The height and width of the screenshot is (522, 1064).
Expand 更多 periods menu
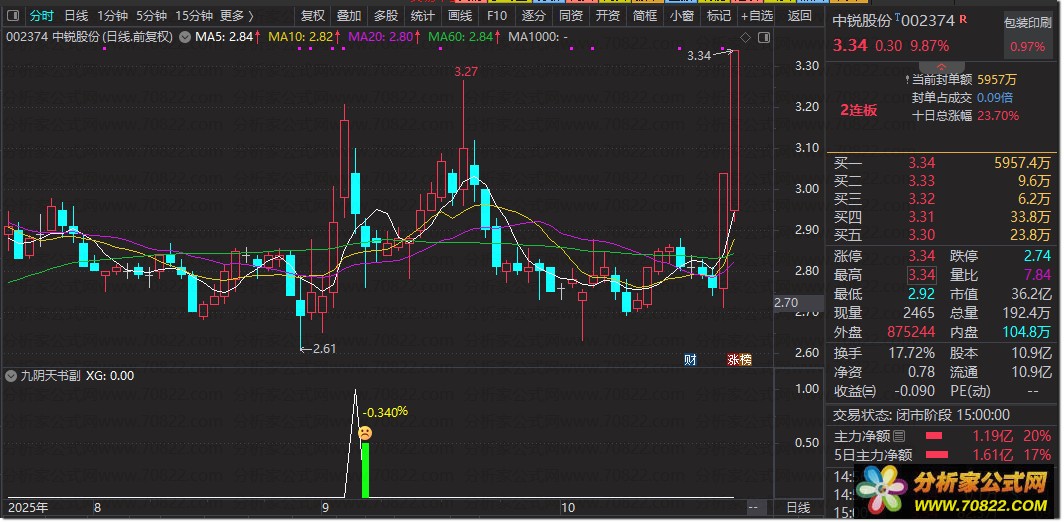[x=237, y=16]
